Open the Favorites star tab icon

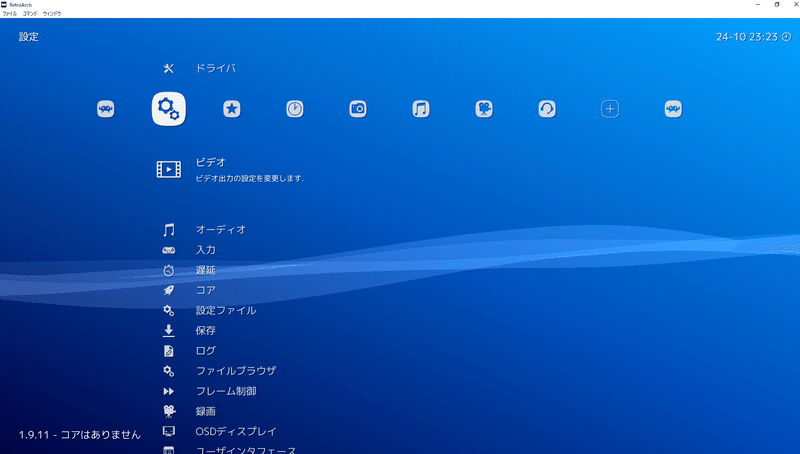click(232, 109)
